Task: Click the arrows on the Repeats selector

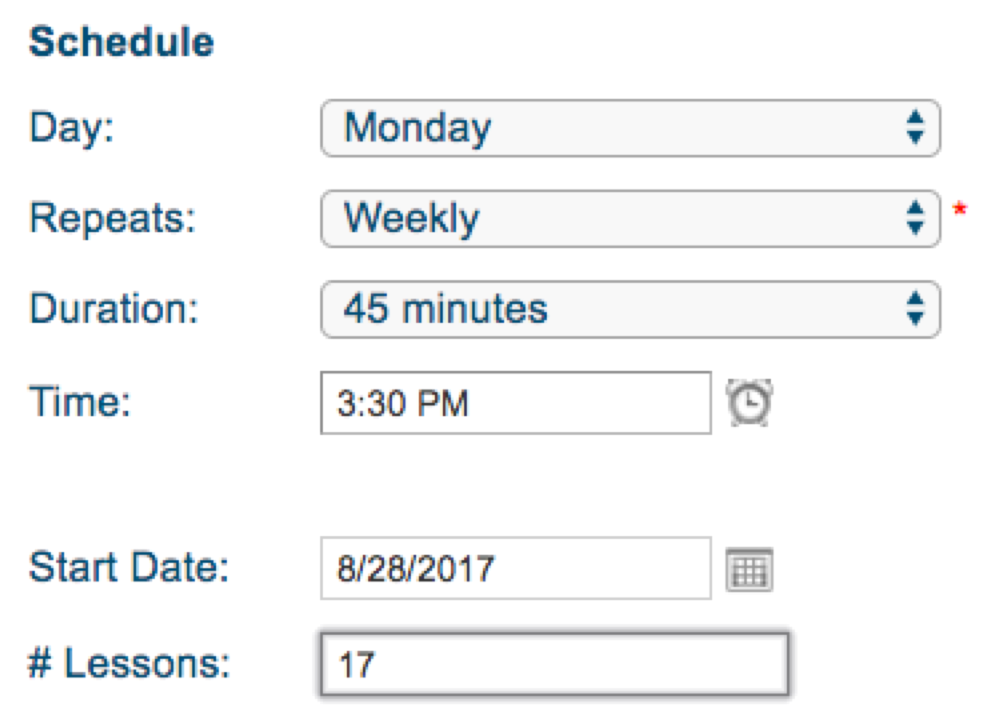Action: [x=915, y=218]
